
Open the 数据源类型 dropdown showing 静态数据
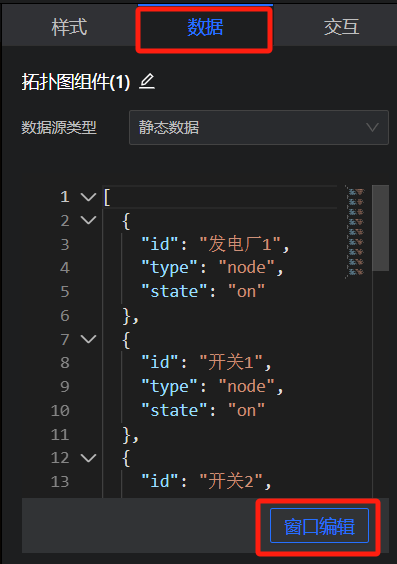(x=259, y=128)
